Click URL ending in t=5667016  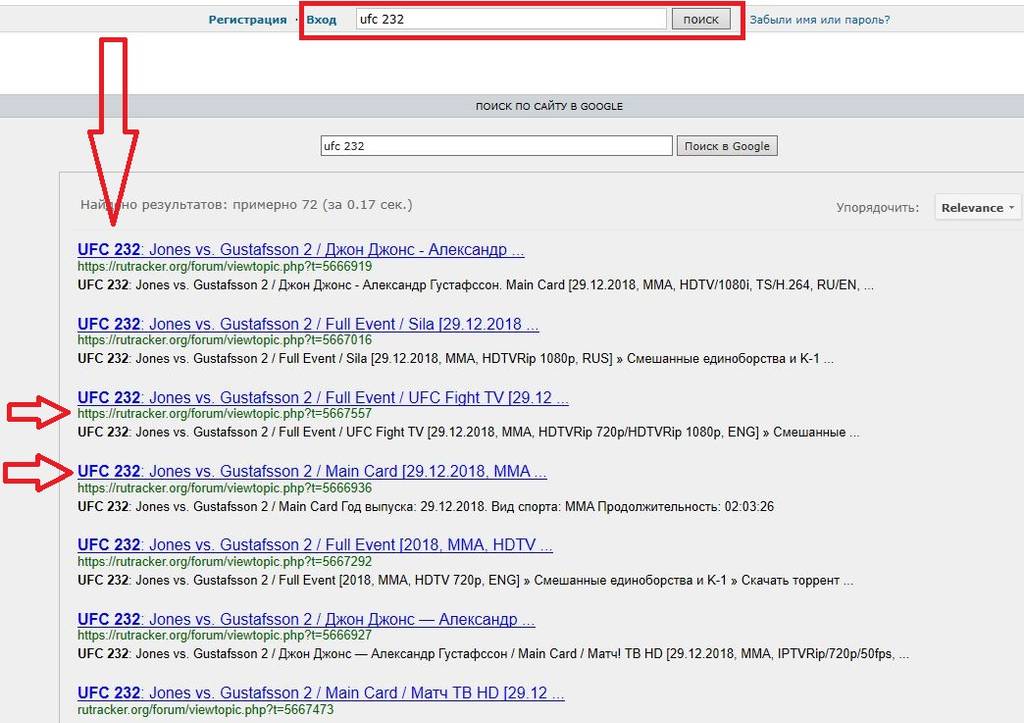pos(225,340)
